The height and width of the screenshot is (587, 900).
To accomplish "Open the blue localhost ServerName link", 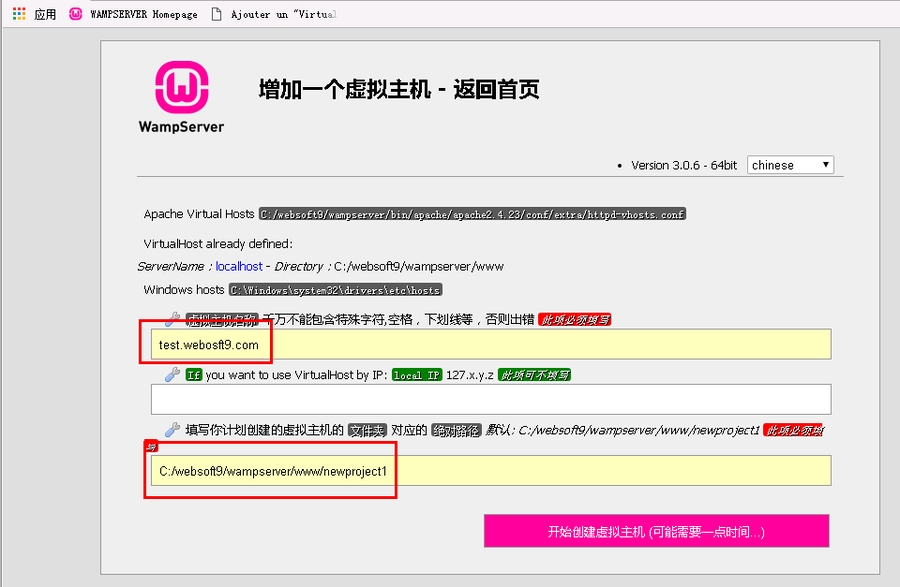I will coord(239,267).
